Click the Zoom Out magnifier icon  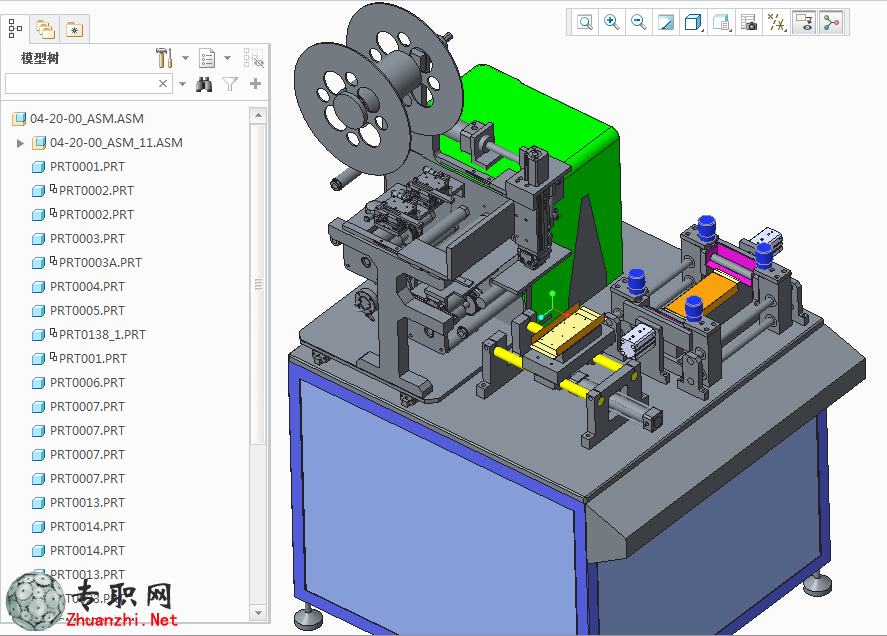point(639,23)
